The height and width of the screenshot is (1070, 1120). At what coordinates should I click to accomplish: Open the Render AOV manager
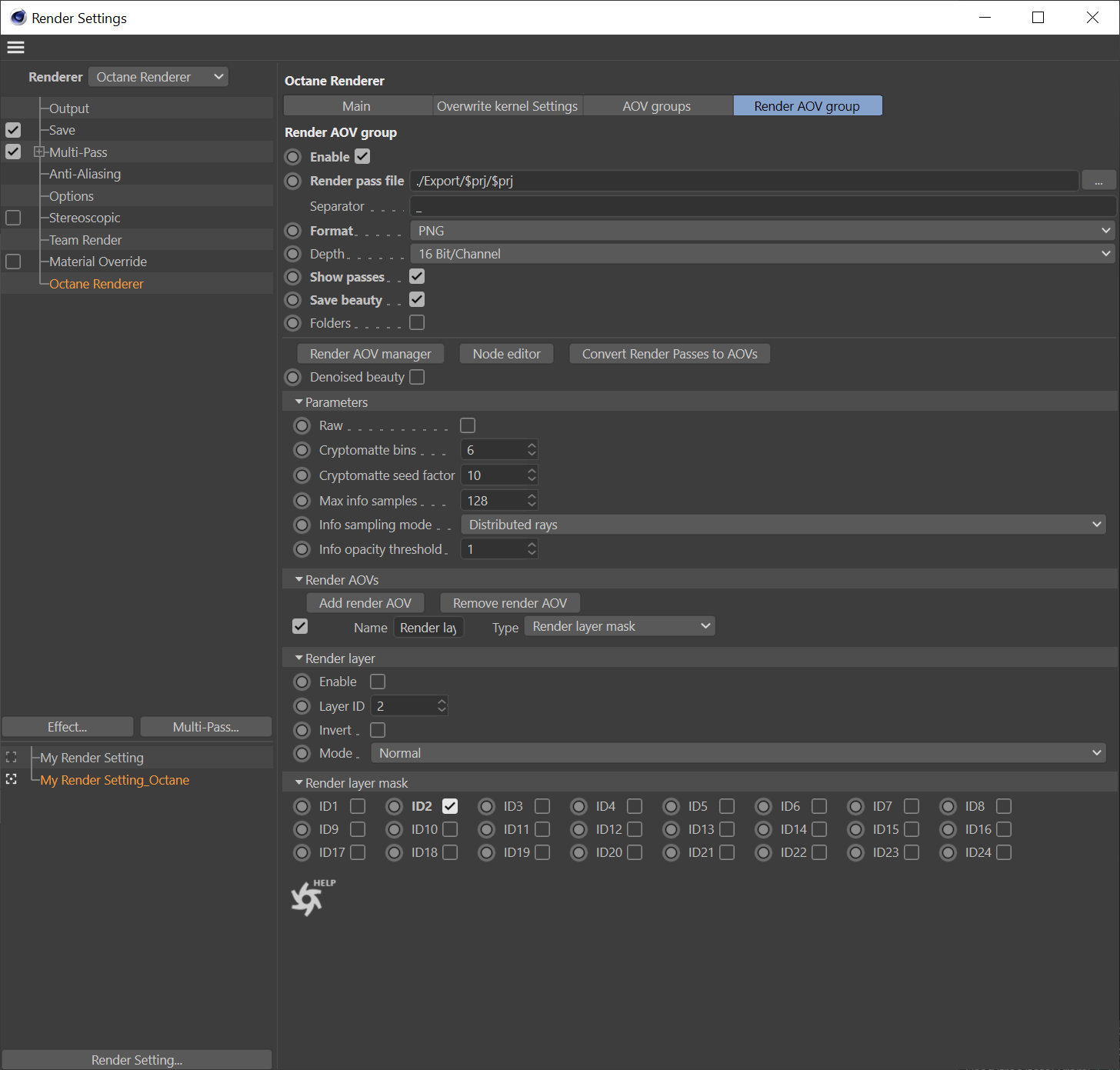(371, 354)
